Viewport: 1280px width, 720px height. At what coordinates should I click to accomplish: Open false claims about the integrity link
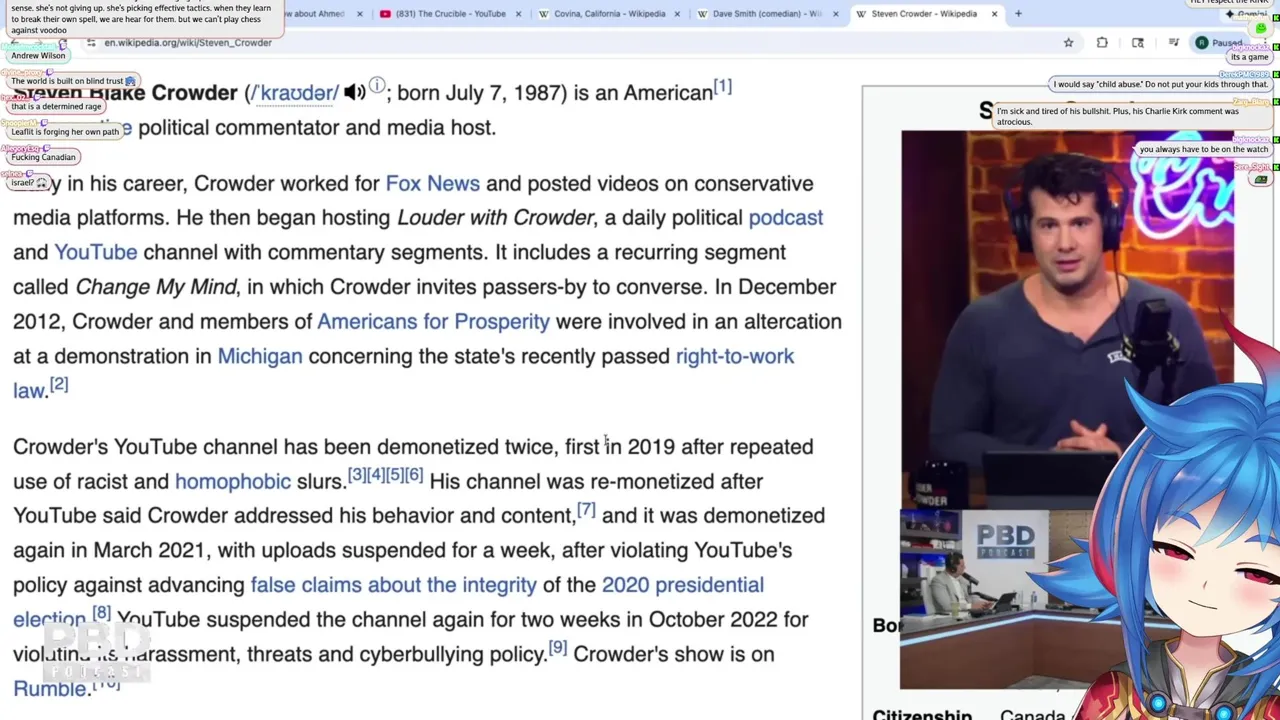[393, 585]
